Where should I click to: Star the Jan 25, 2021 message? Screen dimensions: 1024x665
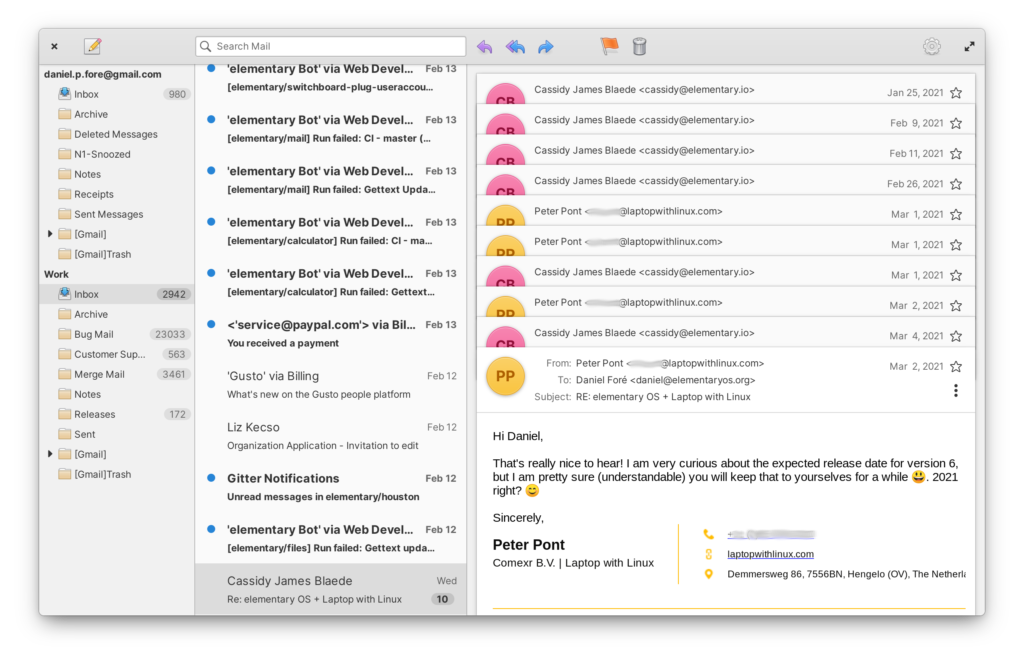coord(956,93)
